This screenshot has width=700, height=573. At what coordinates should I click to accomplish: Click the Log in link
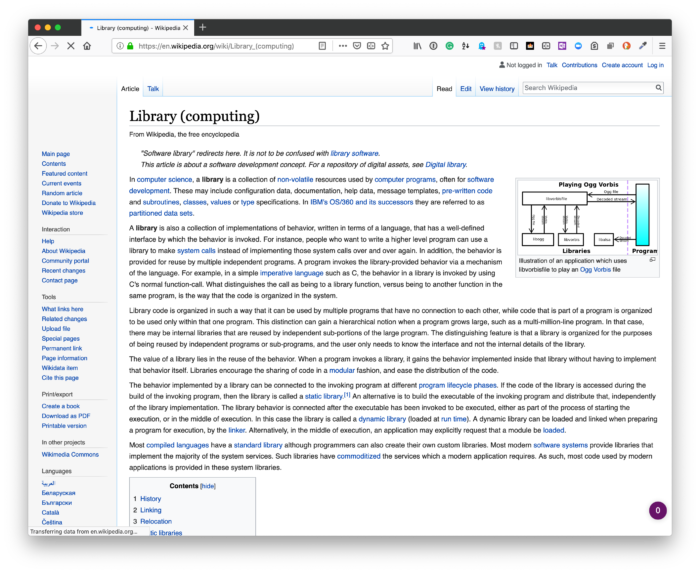pyautogui.click(x=655, y=65)
